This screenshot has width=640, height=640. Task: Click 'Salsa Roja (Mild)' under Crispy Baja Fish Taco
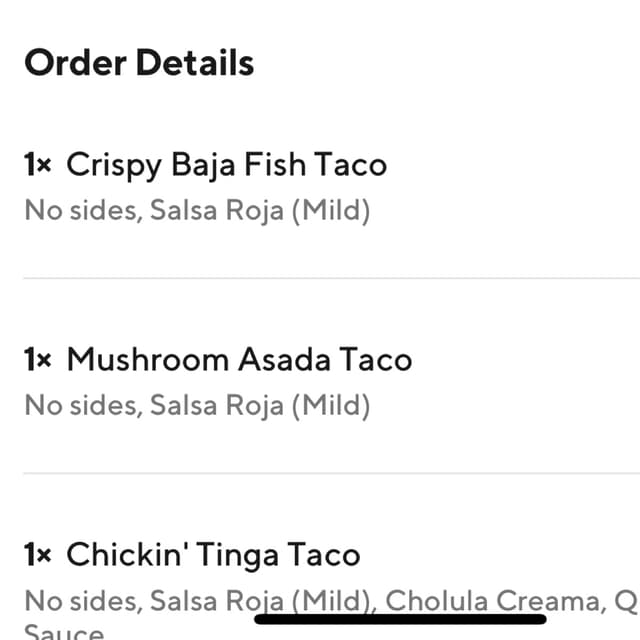pyautogui.click(x=260, y=211)
